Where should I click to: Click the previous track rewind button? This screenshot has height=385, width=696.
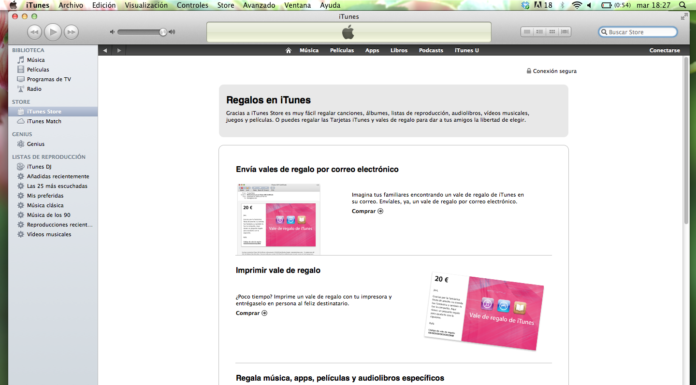(x=35, y=32)
